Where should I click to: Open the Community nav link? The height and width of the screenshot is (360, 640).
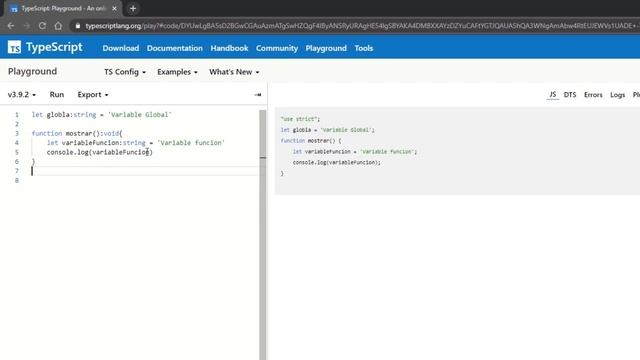pos(277,48)
